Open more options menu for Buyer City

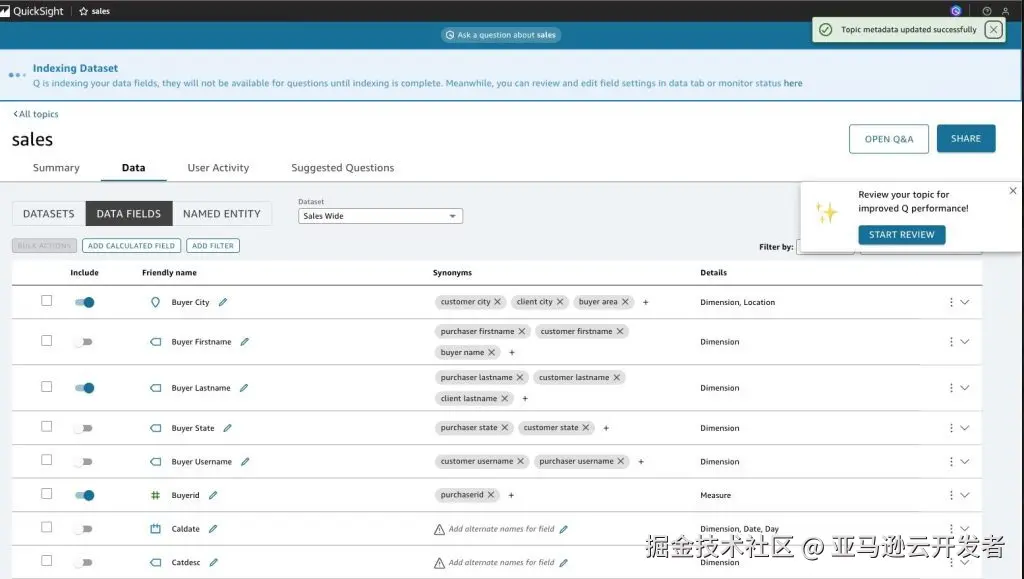click(951, 302)
